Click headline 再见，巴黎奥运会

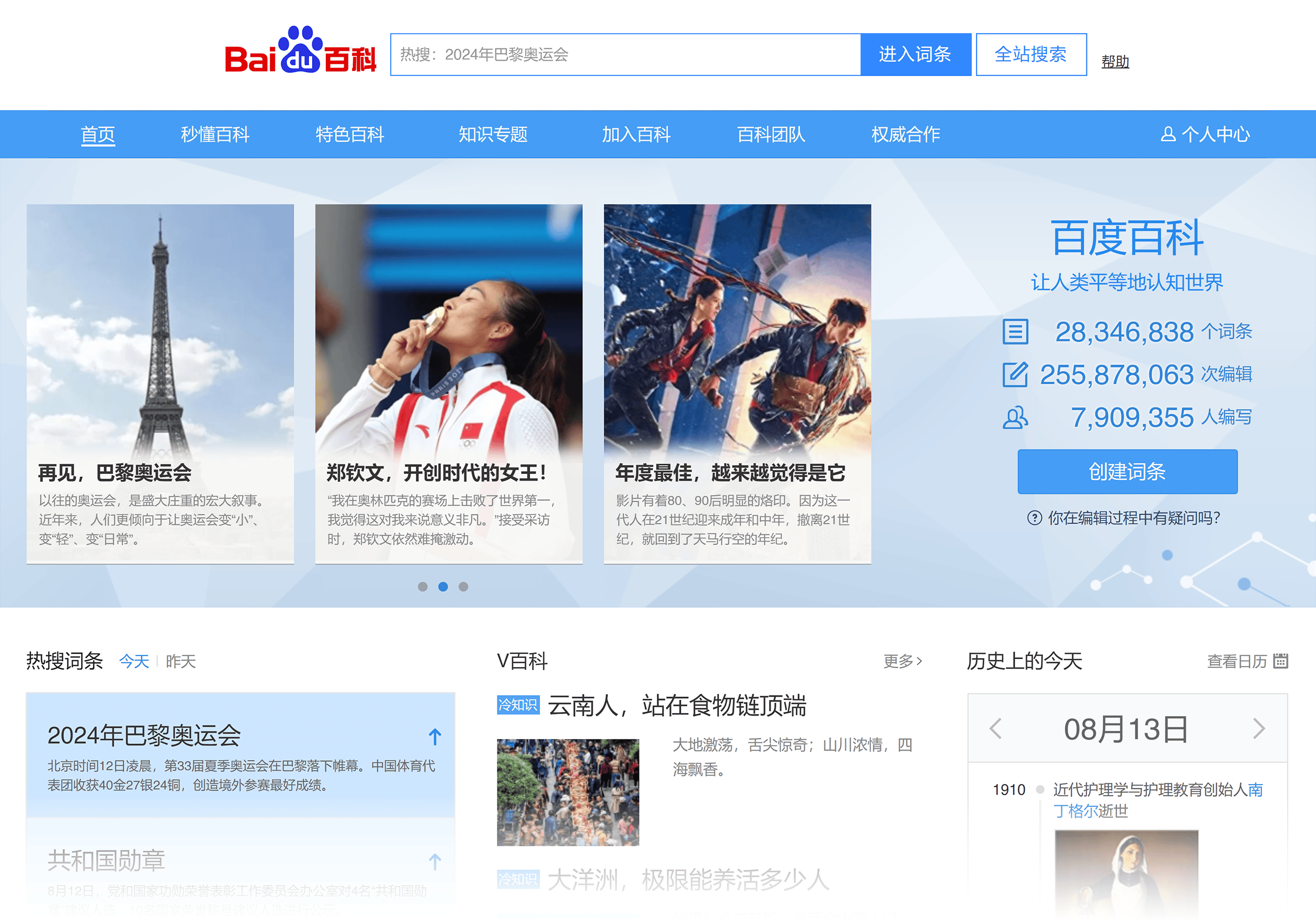(x=115, y=472)
